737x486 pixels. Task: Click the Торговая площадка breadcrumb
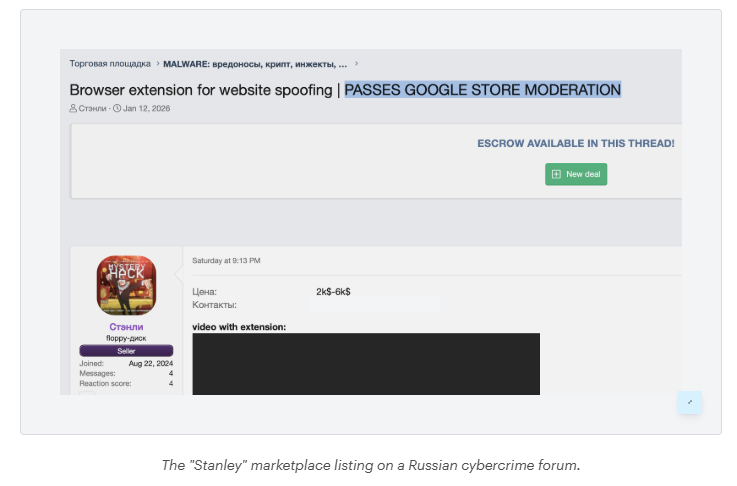click(x=110, y=63)
